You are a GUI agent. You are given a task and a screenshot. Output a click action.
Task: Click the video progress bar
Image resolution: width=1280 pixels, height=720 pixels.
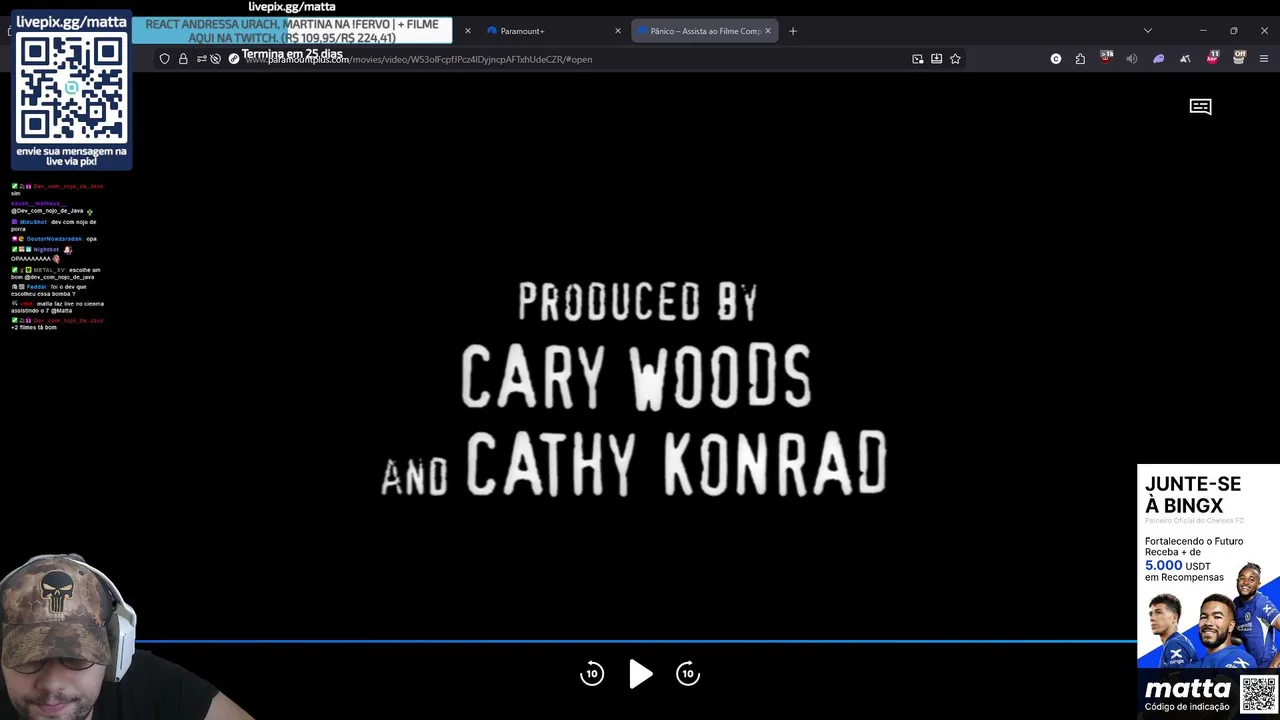[x=636, y=641]
